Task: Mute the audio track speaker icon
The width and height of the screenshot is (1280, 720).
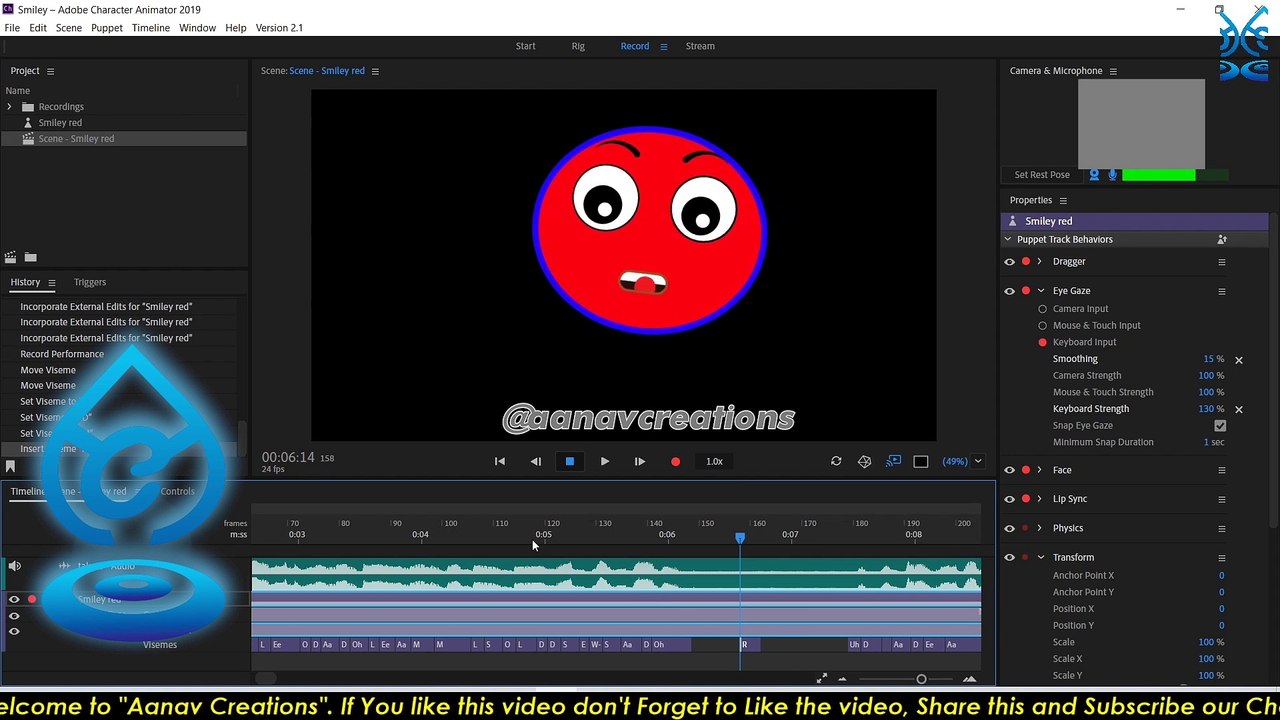Action: 14,566
